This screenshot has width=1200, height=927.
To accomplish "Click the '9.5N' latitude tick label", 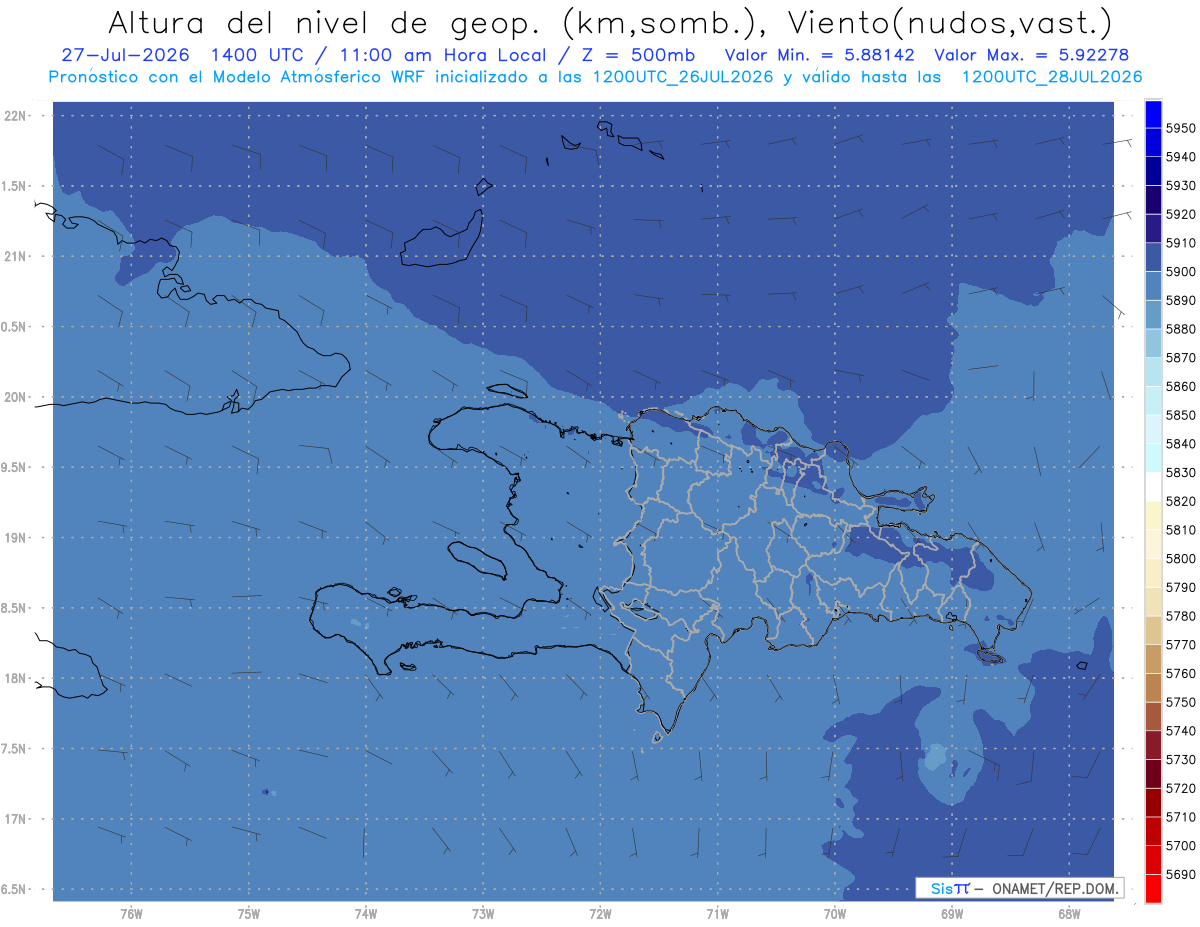I will (x=14, y=467).
